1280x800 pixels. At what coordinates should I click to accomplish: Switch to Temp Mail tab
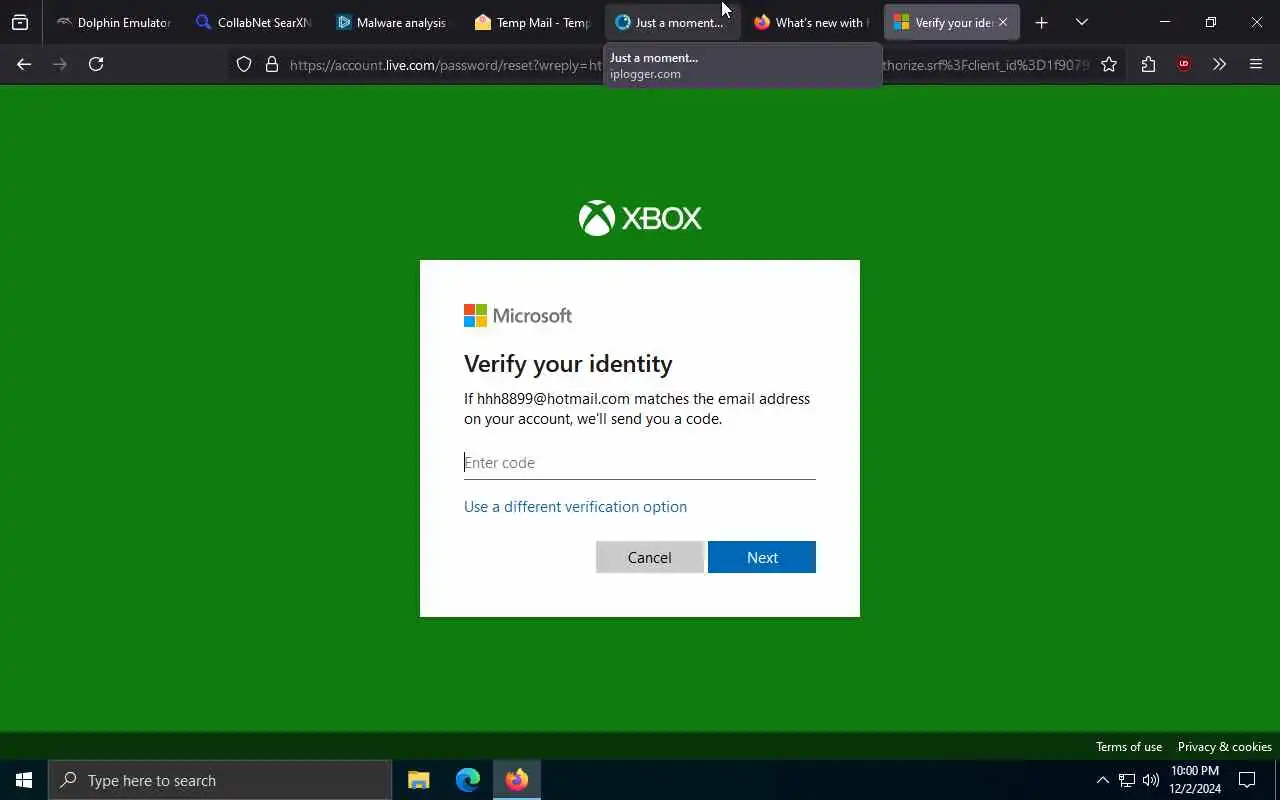tap(532, 22)
